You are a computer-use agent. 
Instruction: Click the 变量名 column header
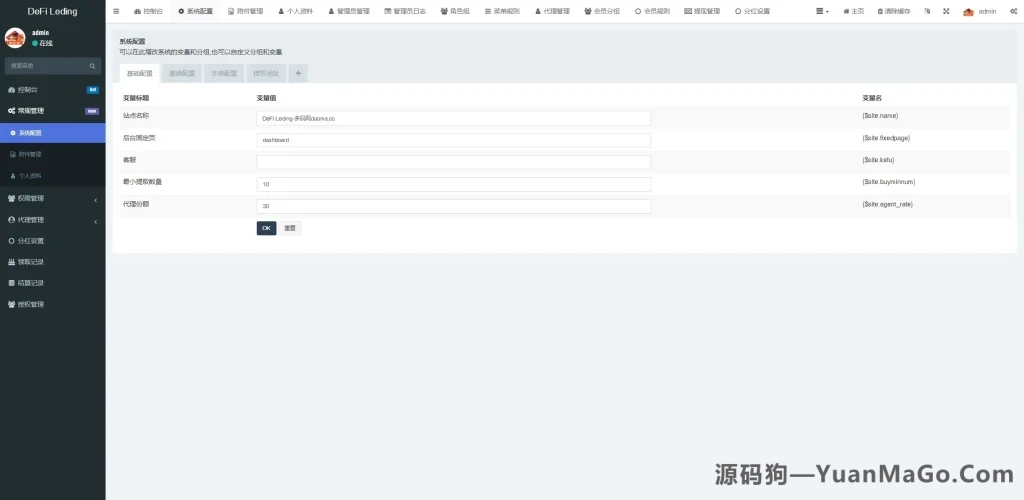(x=872, y=98)
